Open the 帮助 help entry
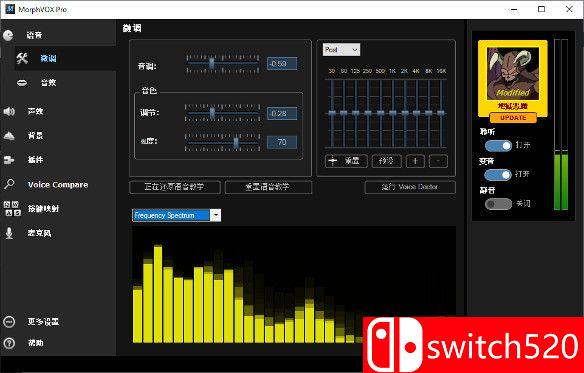The image size is (584, 373). tap(23, 343)
